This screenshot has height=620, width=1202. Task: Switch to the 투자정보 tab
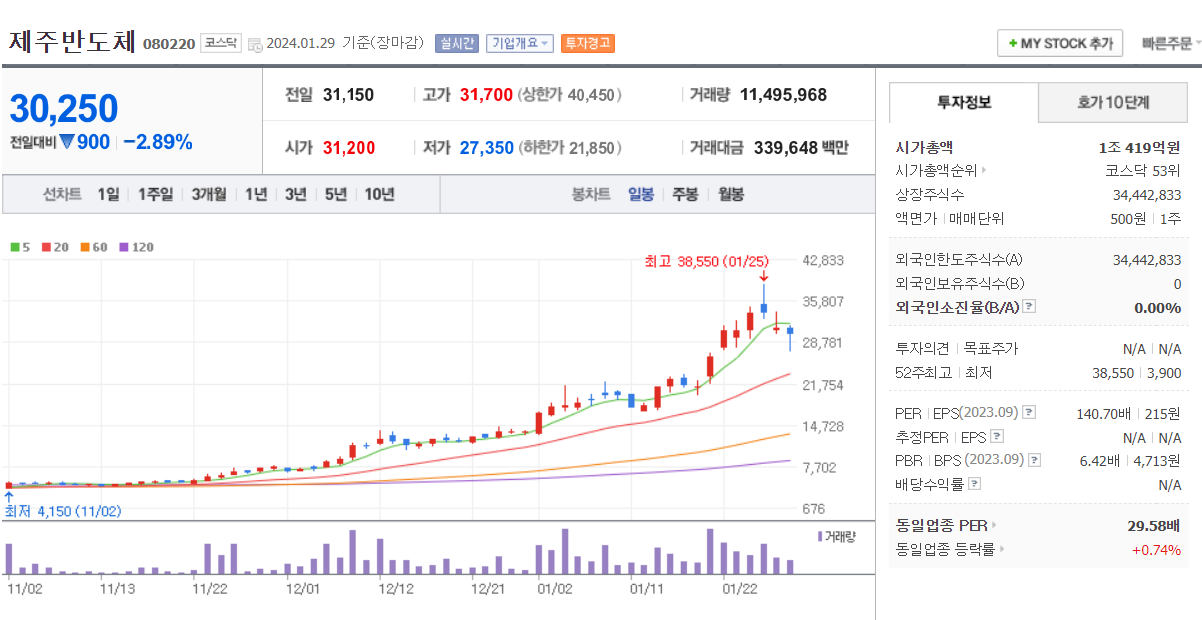pos(964,102)
